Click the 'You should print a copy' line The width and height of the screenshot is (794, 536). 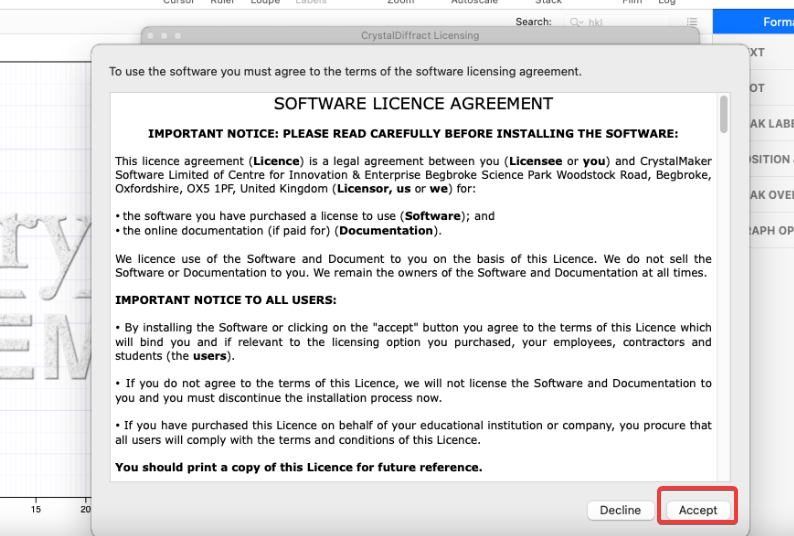[298, 467]
